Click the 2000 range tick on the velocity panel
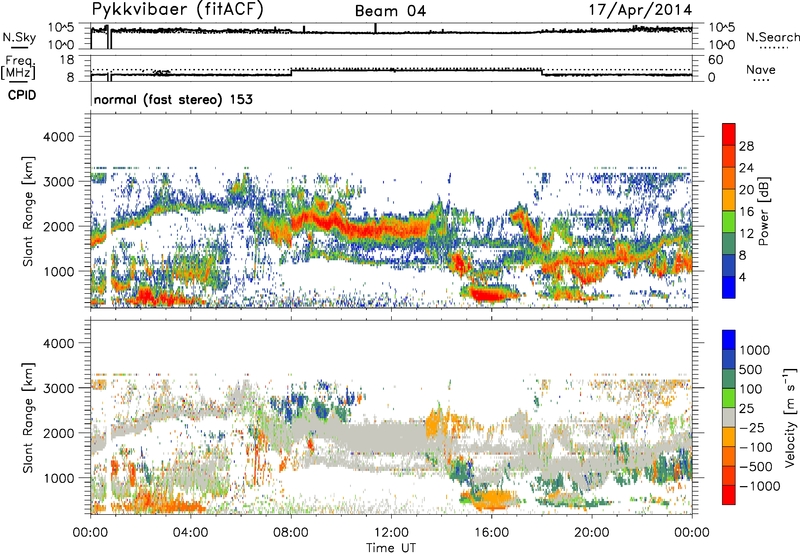The width and height of the screenshot is (800, 554). (58, 433)
